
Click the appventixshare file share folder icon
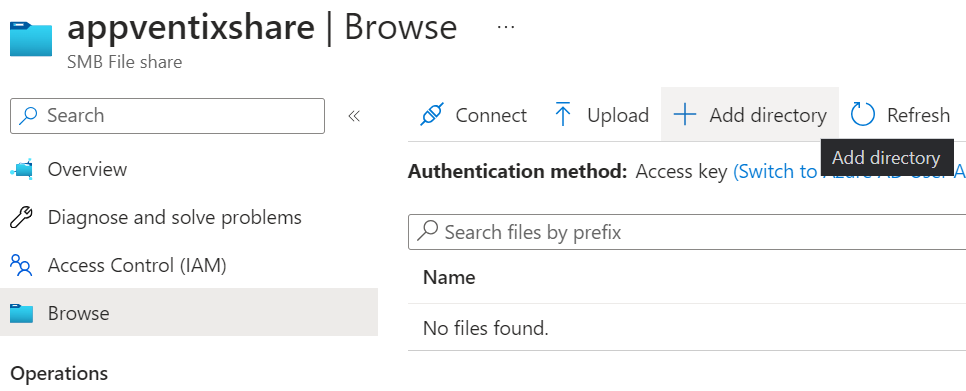click(x=31, y=39)
